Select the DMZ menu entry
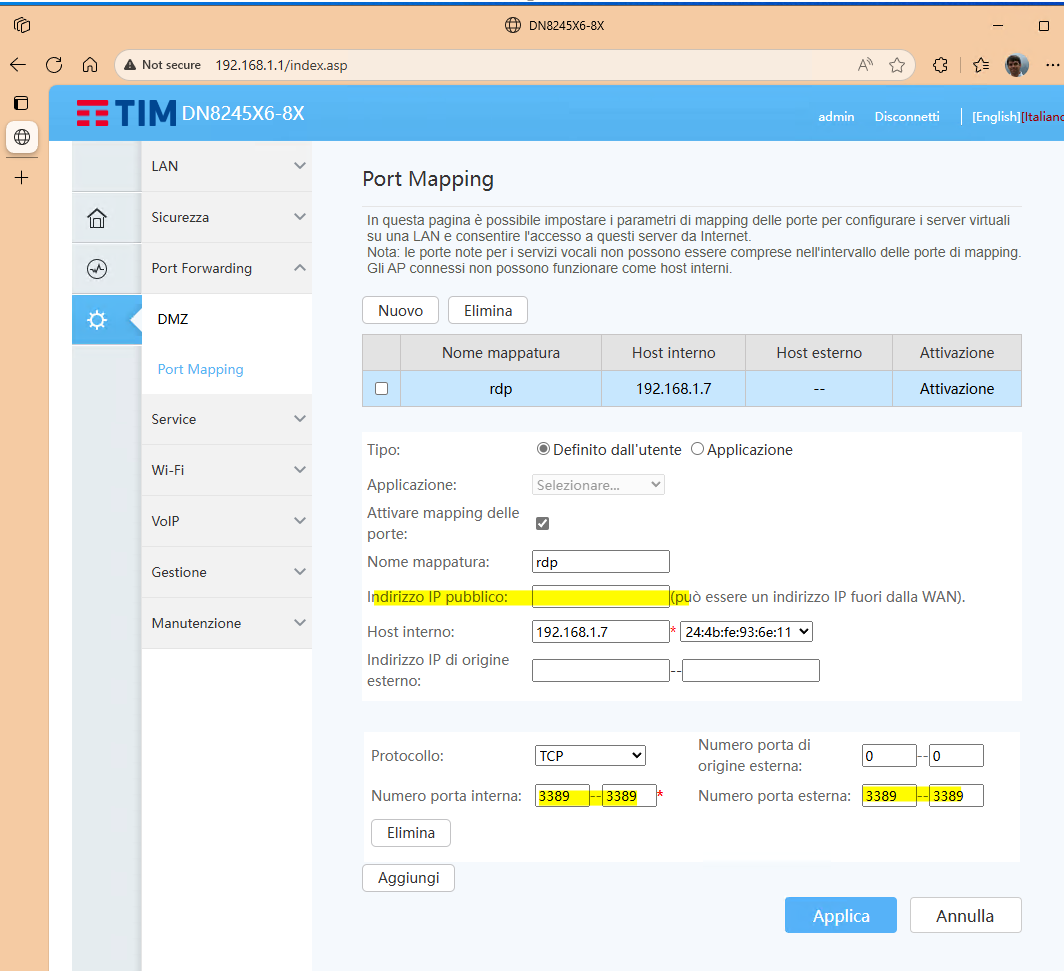The height and width of the screenshot is (971, 1064). coord(172,318)
